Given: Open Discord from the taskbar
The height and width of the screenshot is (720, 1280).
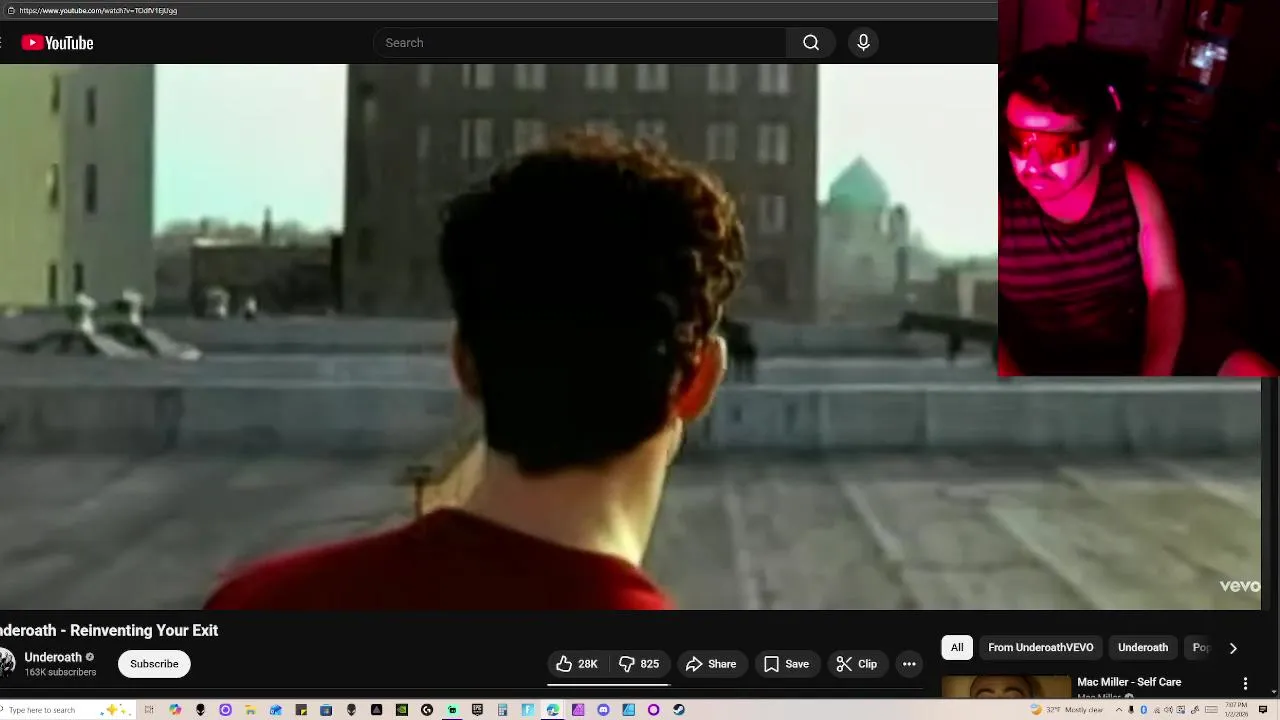Looking at the screenshot, I should [603, 710].
